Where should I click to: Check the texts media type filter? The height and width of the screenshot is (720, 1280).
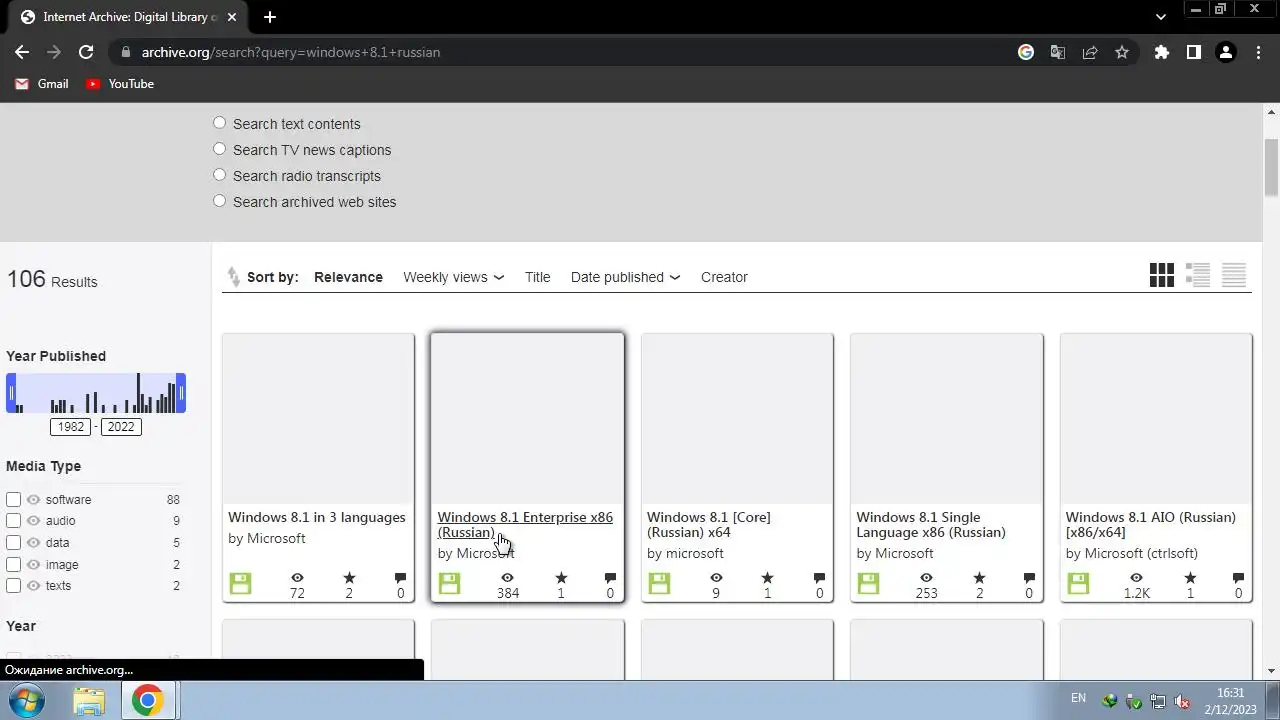coord(13,585)
